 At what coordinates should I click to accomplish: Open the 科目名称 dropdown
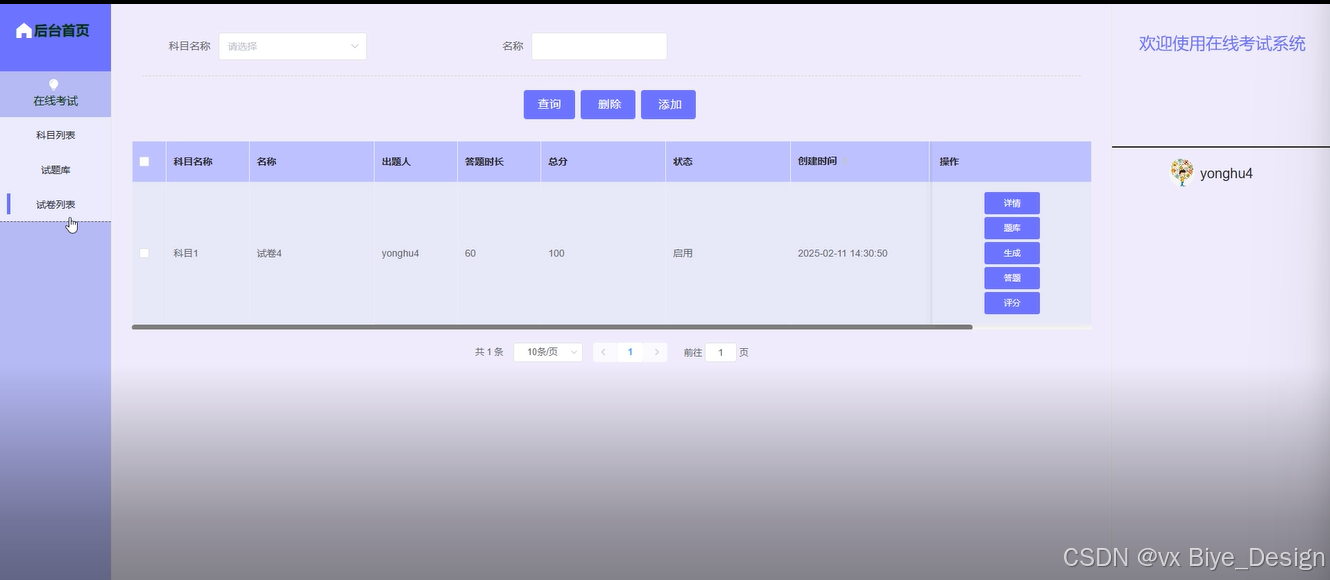coord(292,46)
